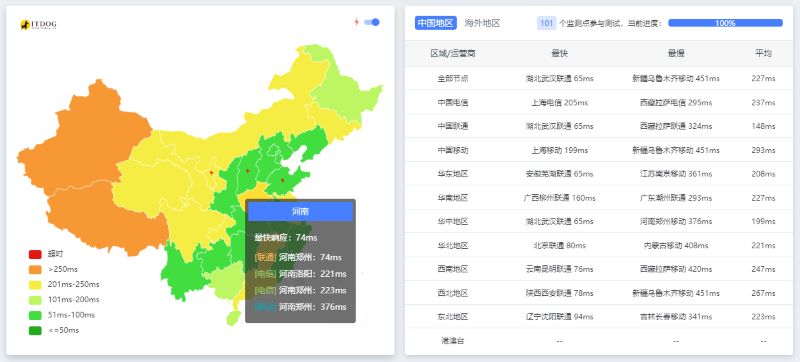This screenshot has height=362, width=800.
Task: Click 河南郑州 223ms tooltip entry
Action: [300, 290]
